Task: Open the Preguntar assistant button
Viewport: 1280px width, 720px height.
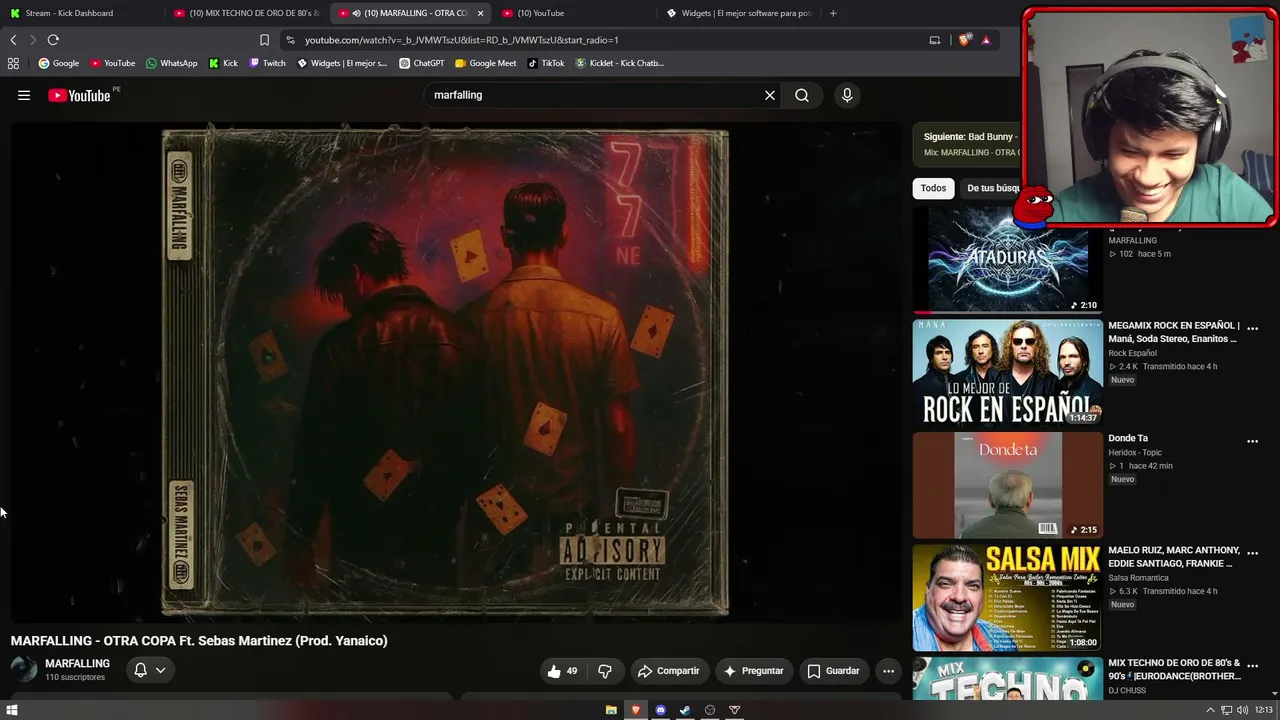Action: click(x=753, y=671)
